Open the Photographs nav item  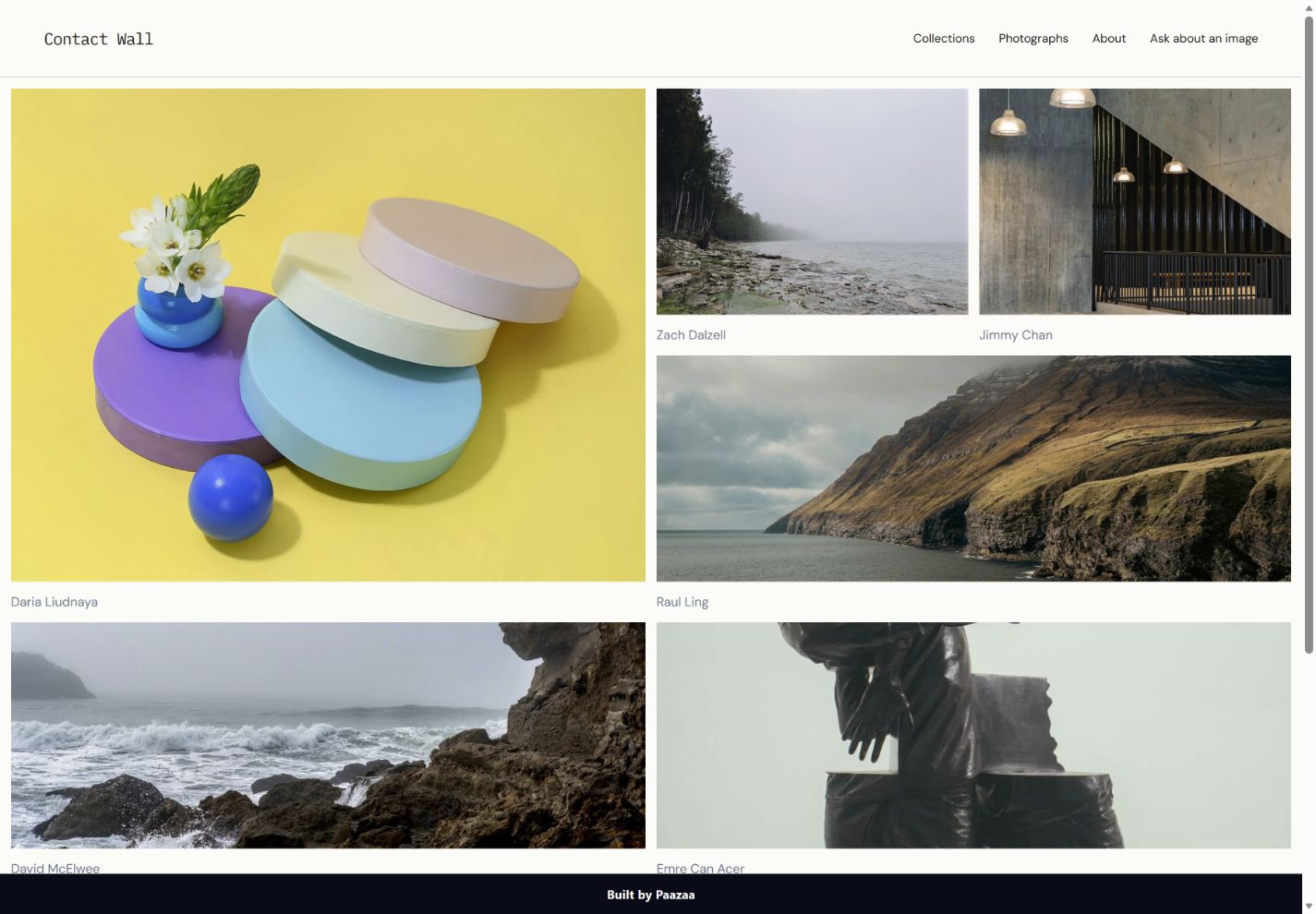pyautogui.click(x=1033, y=39)
